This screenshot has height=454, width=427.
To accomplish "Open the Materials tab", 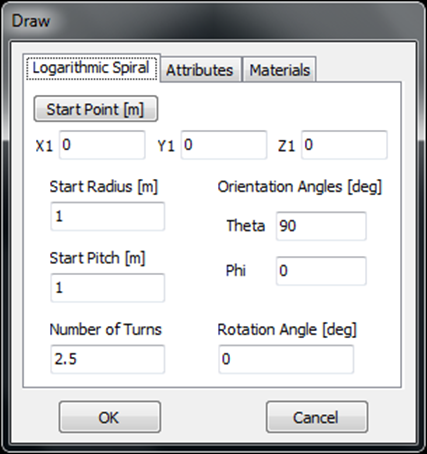I will click(x=279, y=70).
